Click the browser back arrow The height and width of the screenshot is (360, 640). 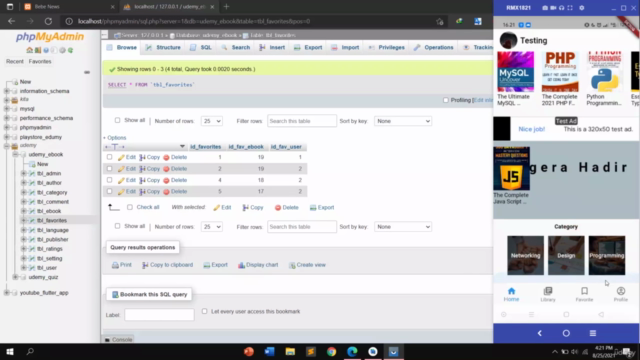point(11,21)
